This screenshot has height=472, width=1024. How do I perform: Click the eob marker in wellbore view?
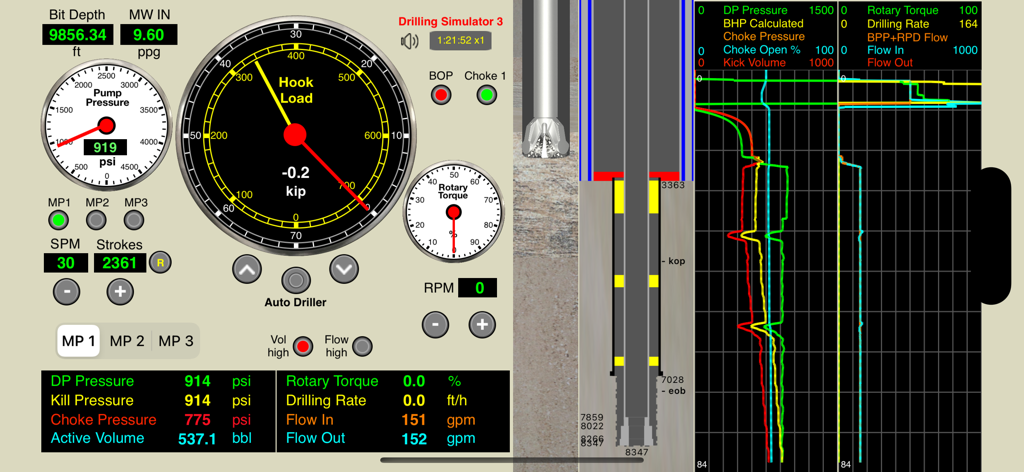click(x=671, y=391)
